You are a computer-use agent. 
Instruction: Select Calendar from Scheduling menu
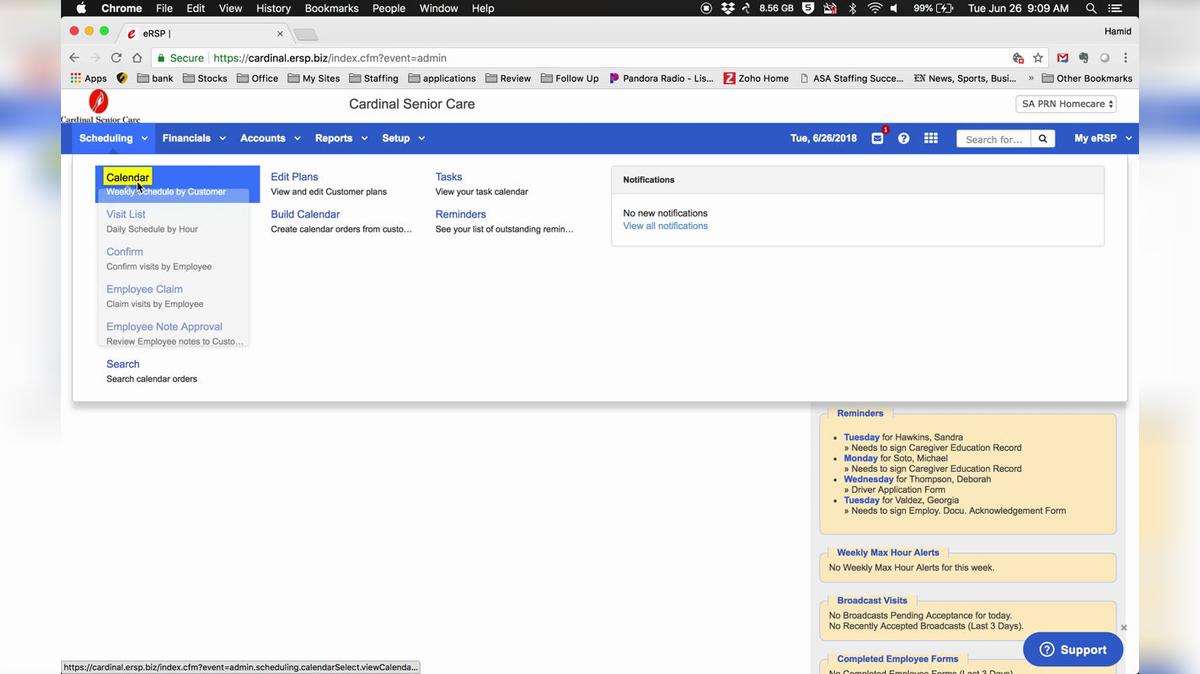pyautogui.click(x=128, y=177)
